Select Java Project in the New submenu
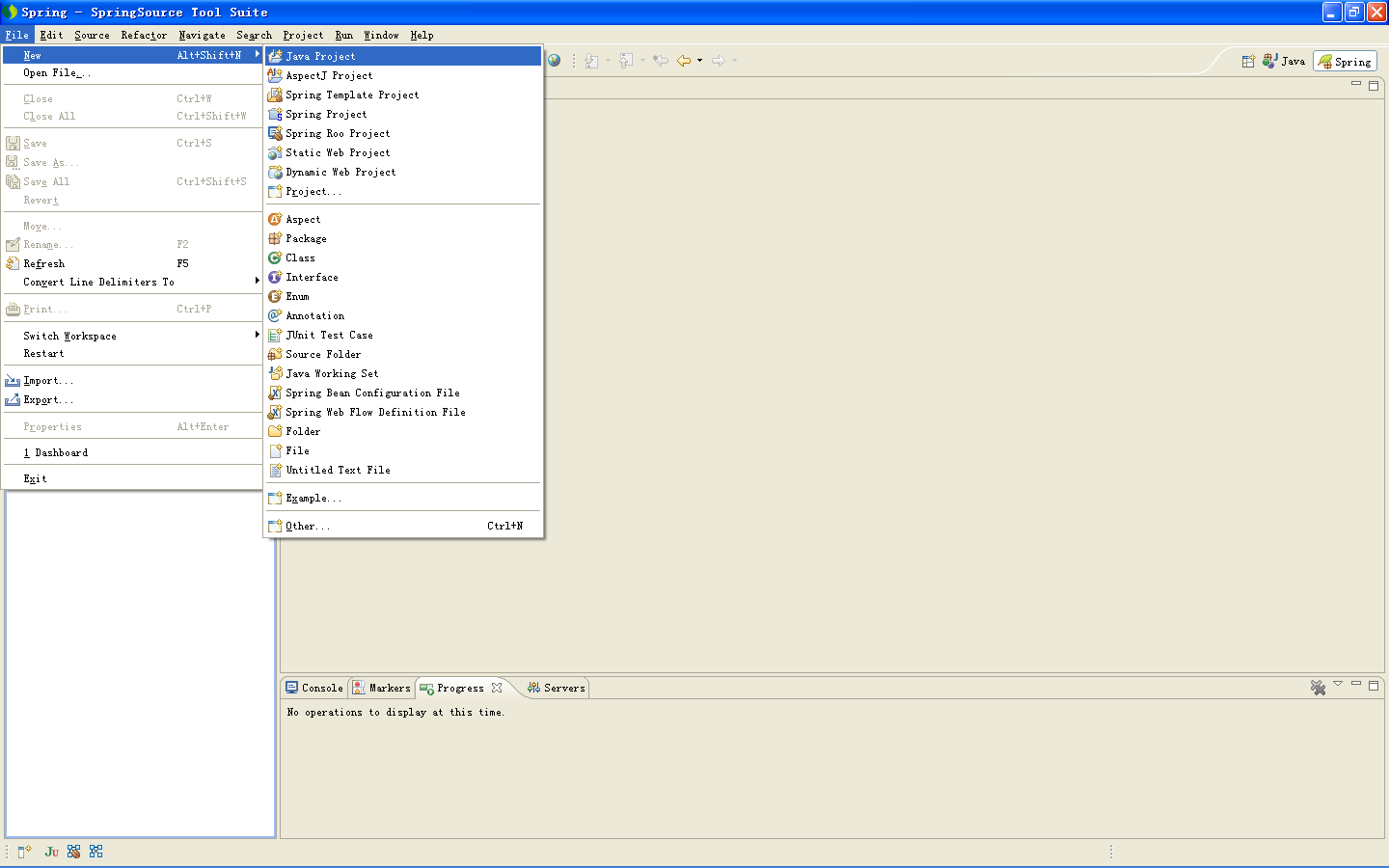1389x868 pixels. click(x=403, y=56)
